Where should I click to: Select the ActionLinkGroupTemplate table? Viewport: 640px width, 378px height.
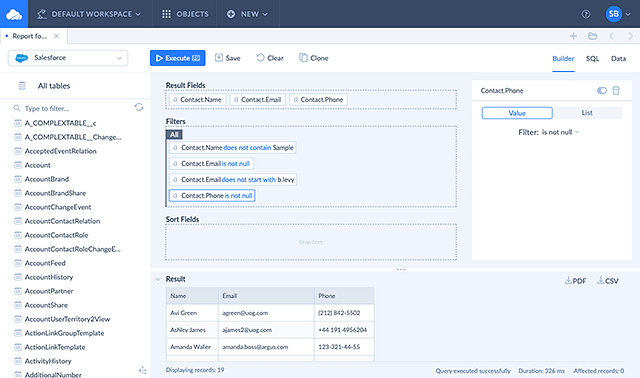64,333
